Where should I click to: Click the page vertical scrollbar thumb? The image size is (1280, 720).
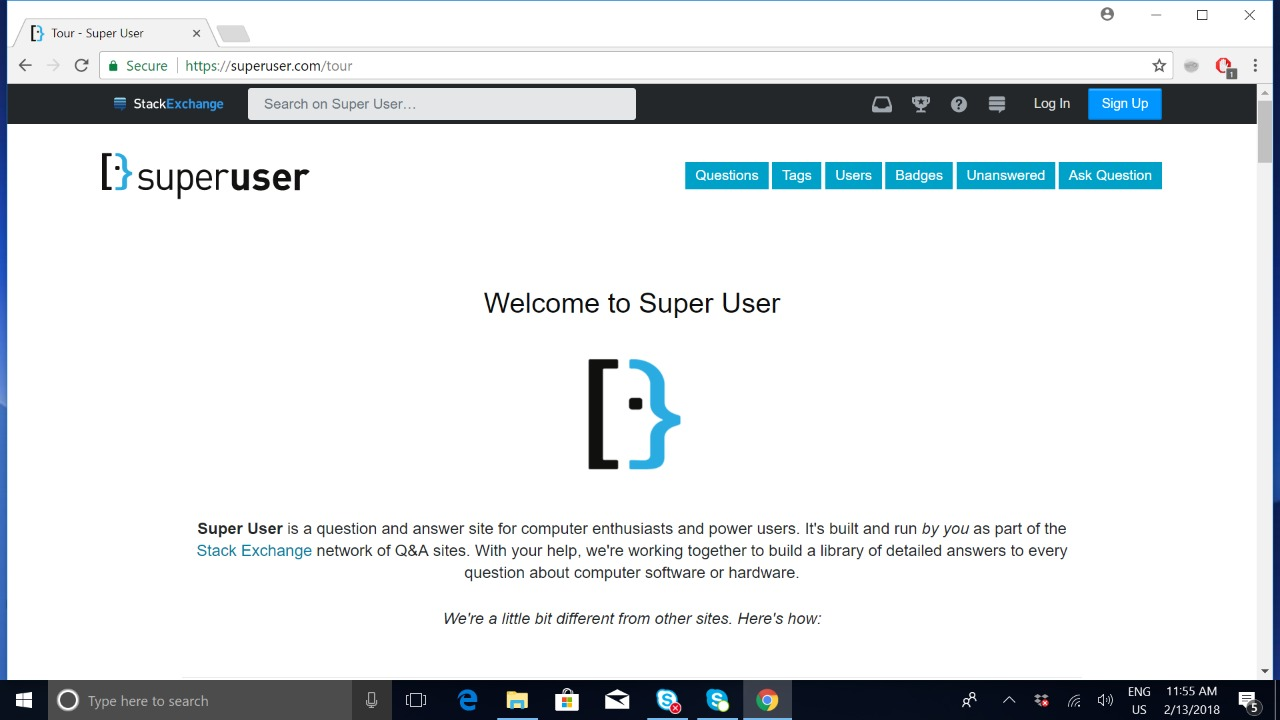tap(1265, 131)
